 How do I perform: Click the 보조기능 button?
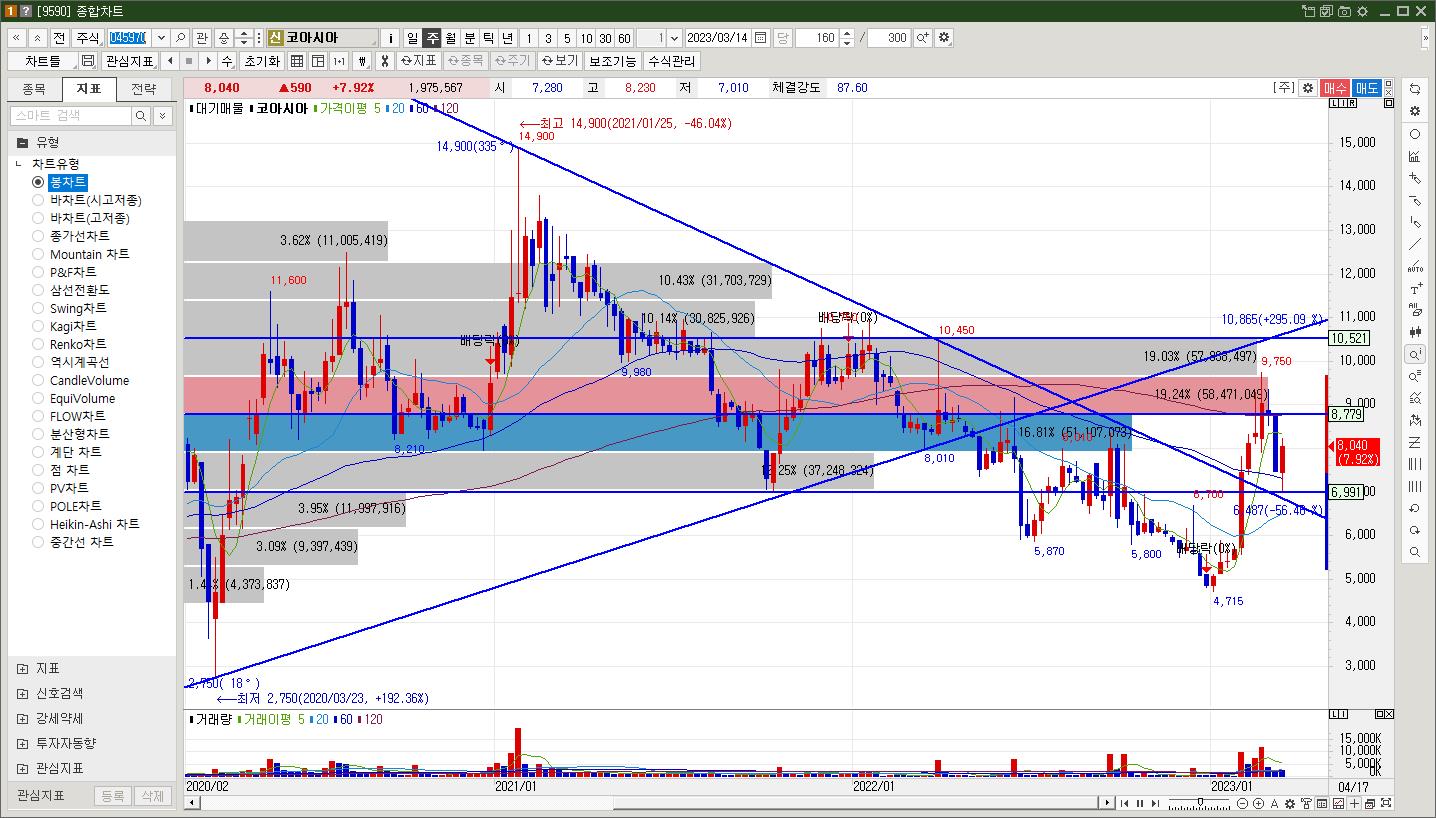[x=612, y=61]
